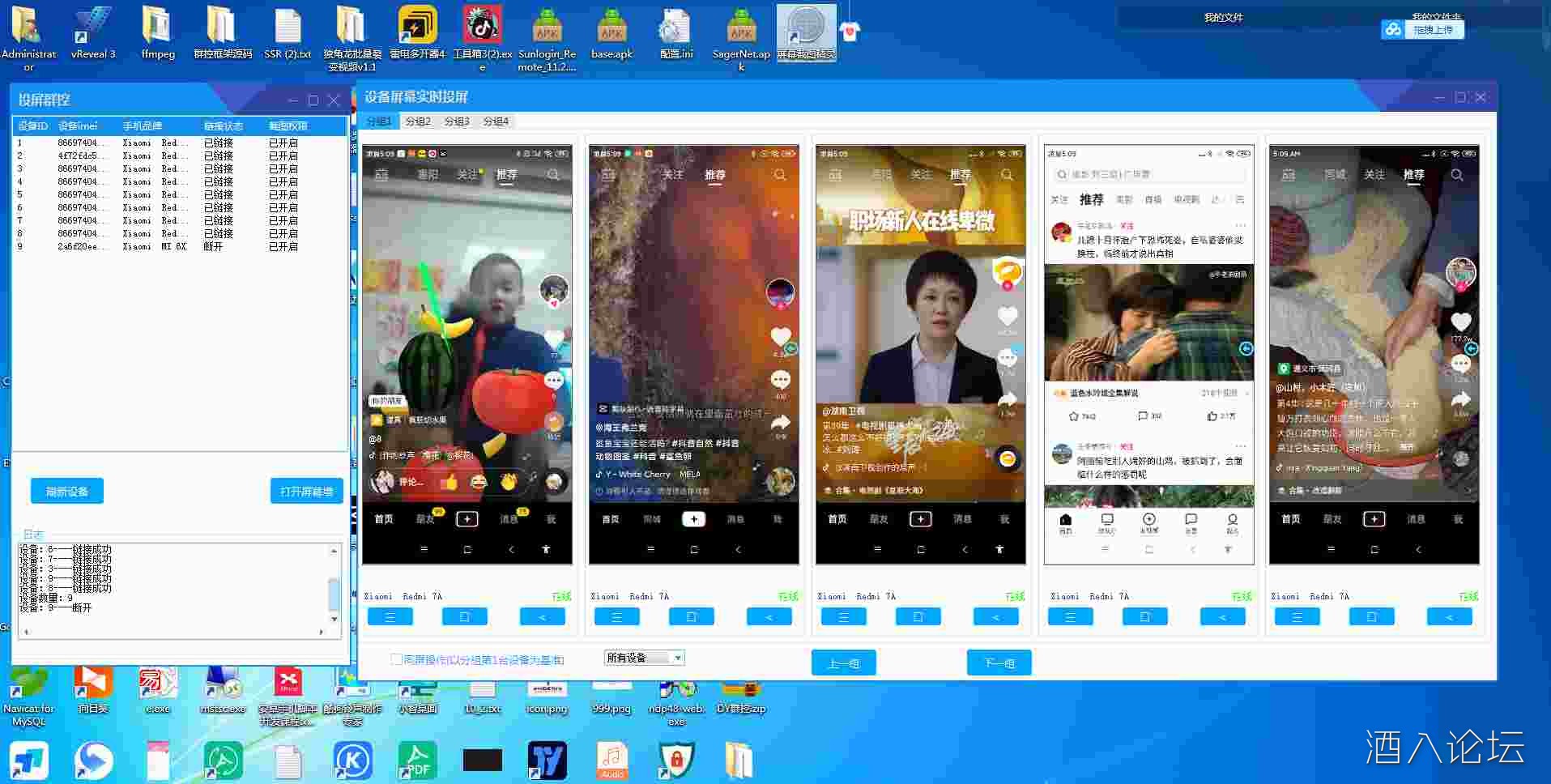The width and height of the screenshot is (1551, 784).
Task: Enable the same-screen operation checkbox
Action: pos(396,659)
